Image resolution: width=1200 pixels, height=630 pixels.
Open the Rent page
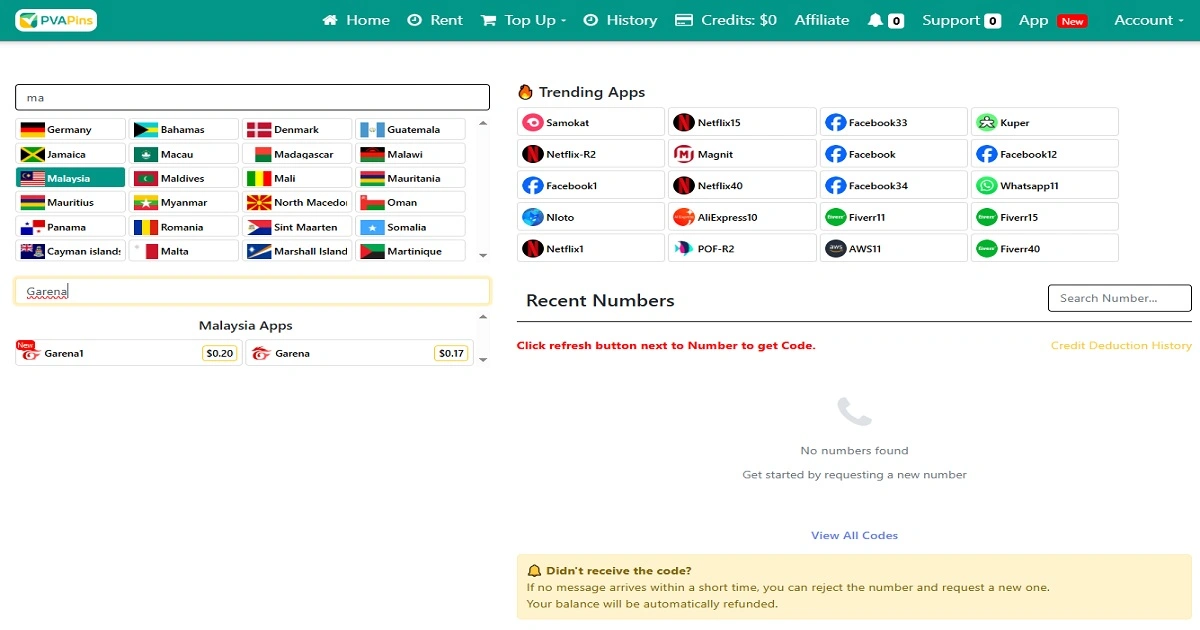pos(435,20)
